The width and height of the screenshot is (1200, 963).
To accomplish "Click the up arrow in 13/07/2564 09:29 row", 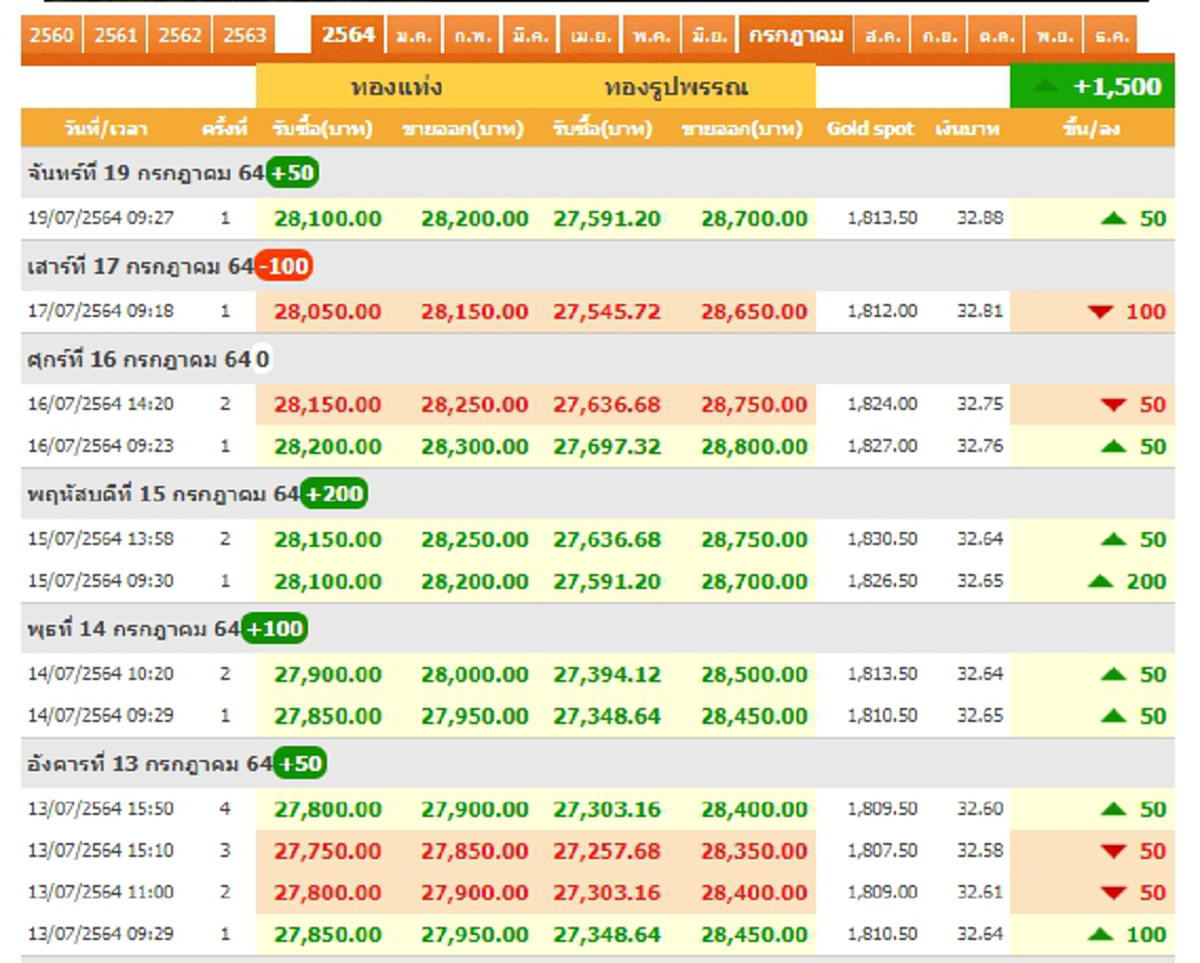I will point(1100,935).
